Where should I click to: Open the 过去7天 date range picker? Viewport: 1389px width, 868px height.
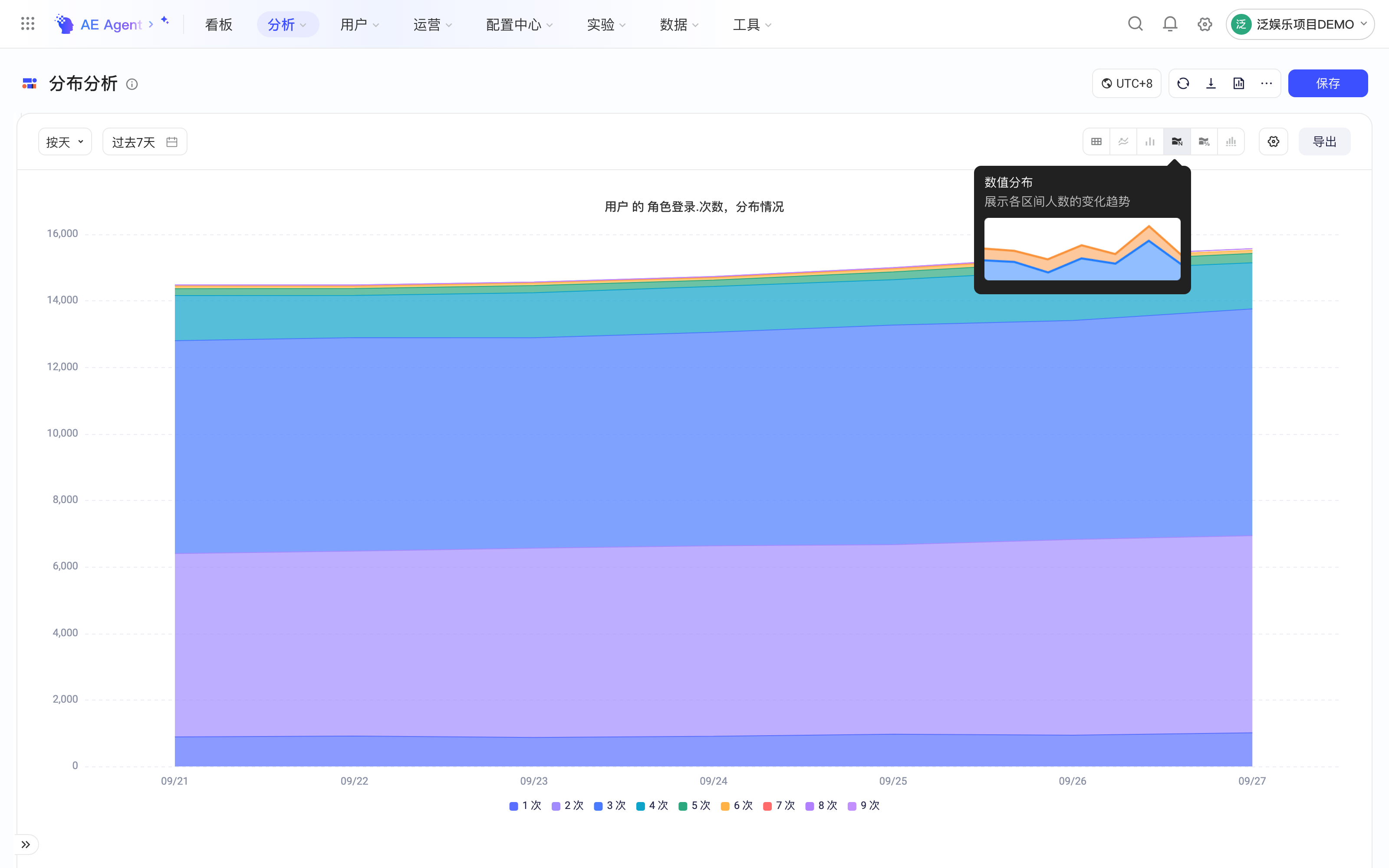coord(145,142)
